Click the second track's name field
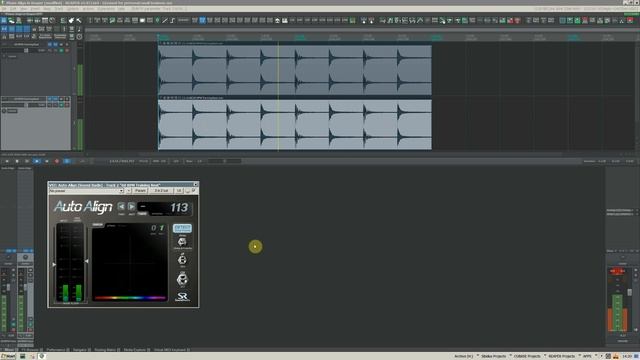 tap(26, 99)
